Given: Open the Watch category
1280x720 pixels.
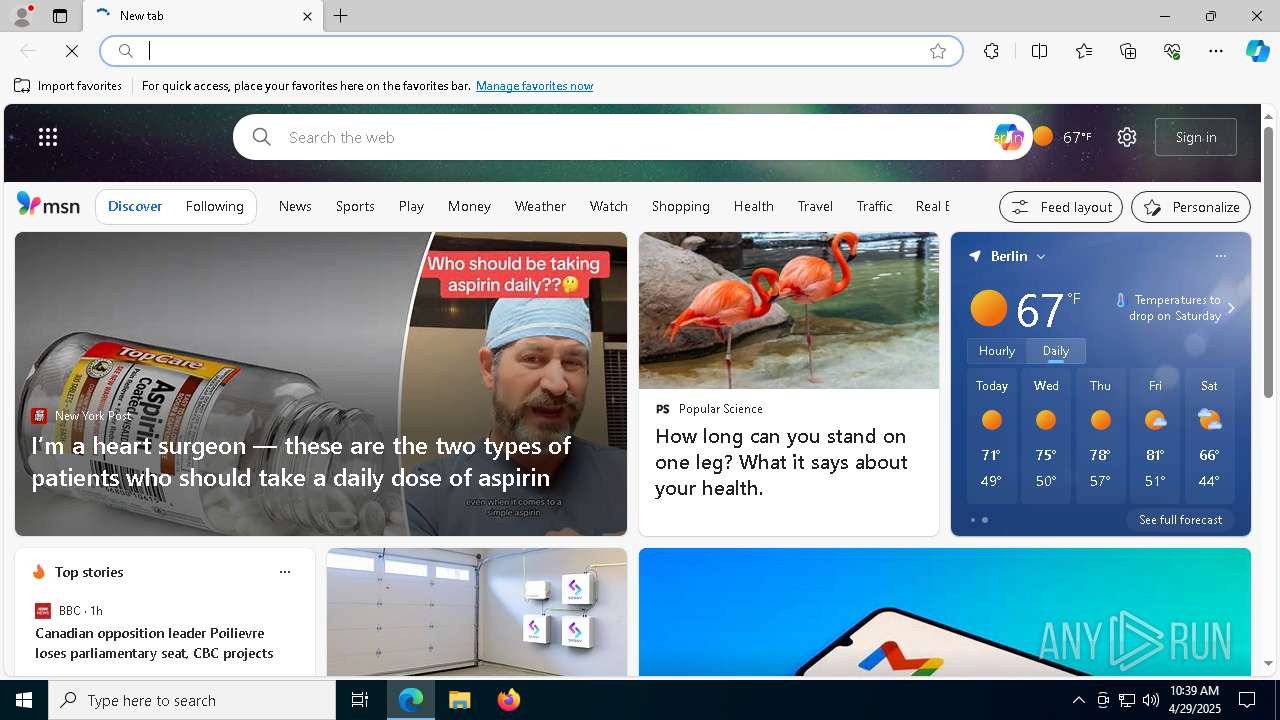Looking at the screenshot, I should (608, 206).
